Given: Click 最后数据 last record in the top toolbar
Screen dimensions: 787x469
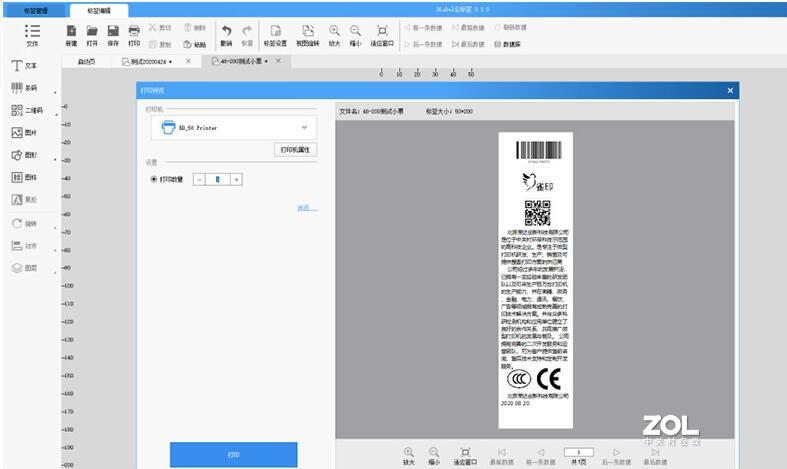Looking at the screenshot, I should point(468,44).
